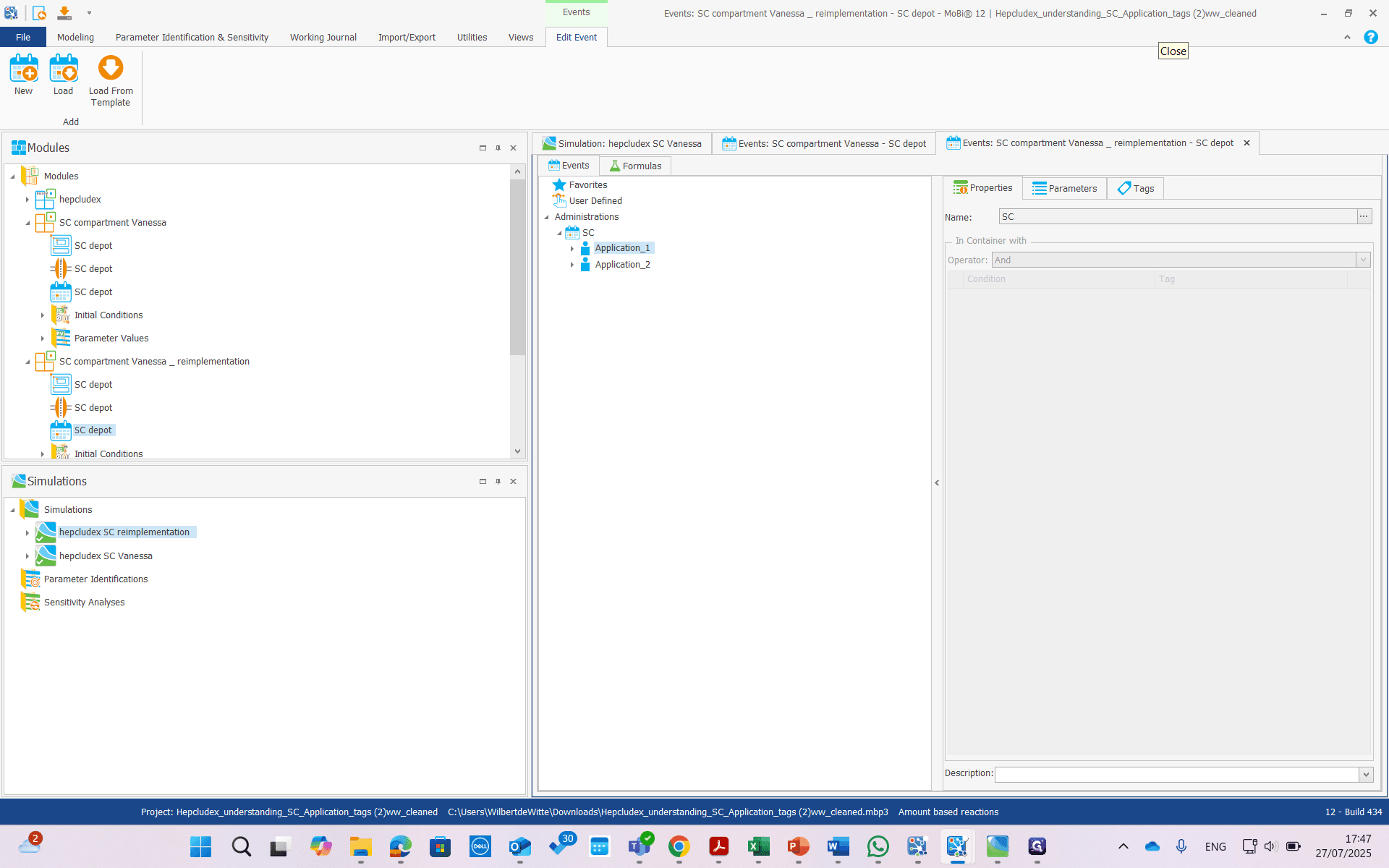Collapse the SC event group node
1389x868 pixels.
pyautogui.click(x=559, y=233)
